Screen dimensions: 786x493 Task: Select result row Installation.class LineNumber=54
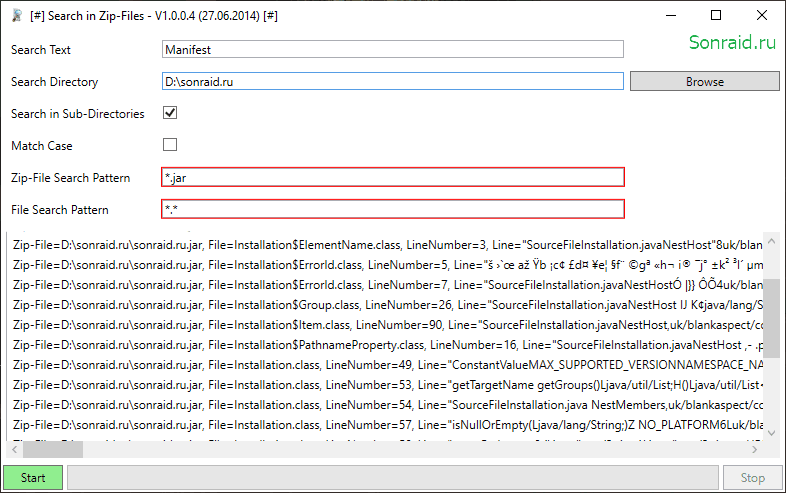coord(385,405)
